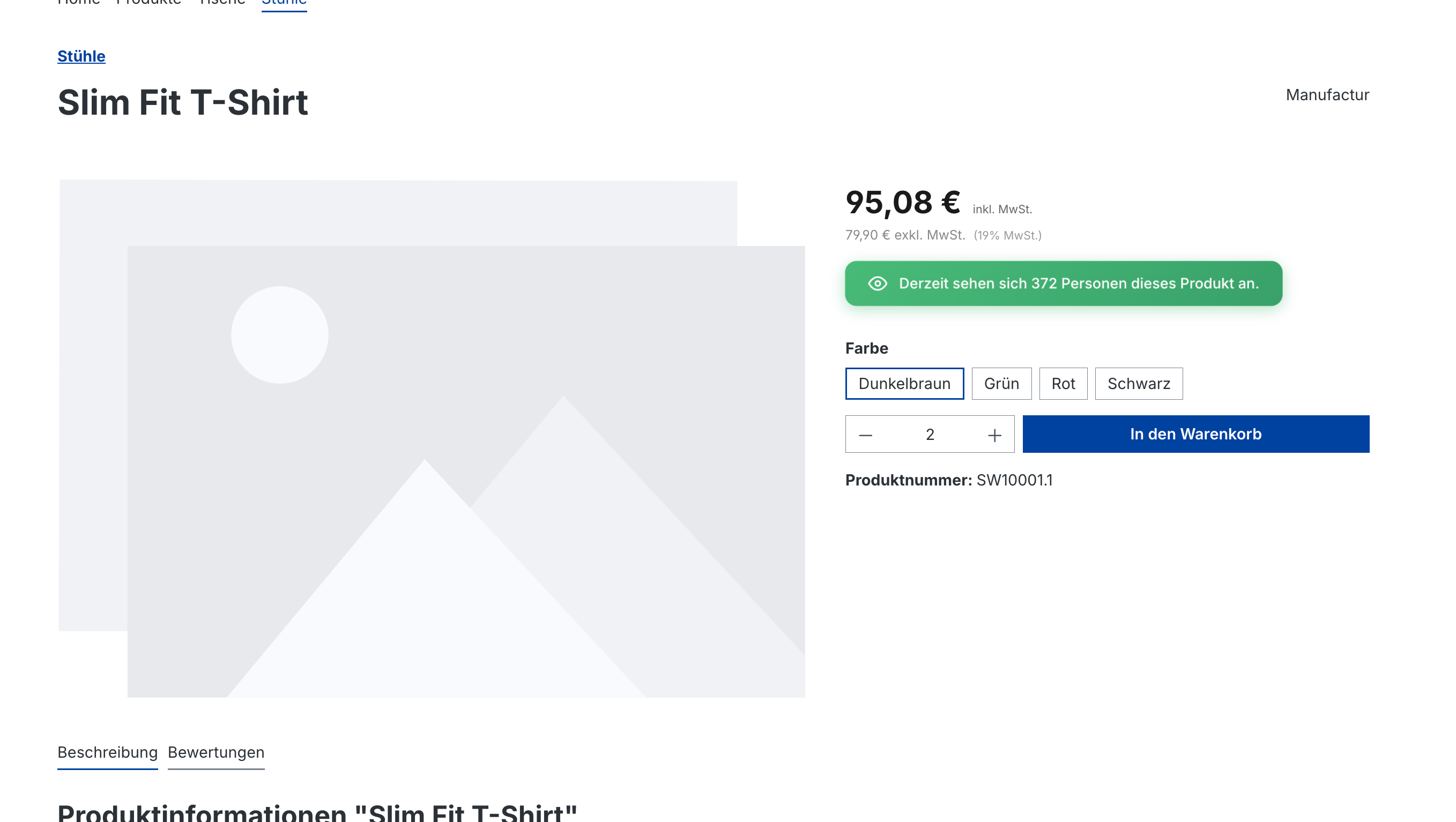Click the eye icon in the green viewers banner
The height and width of the screenshot is (822, 1456).
877,283
